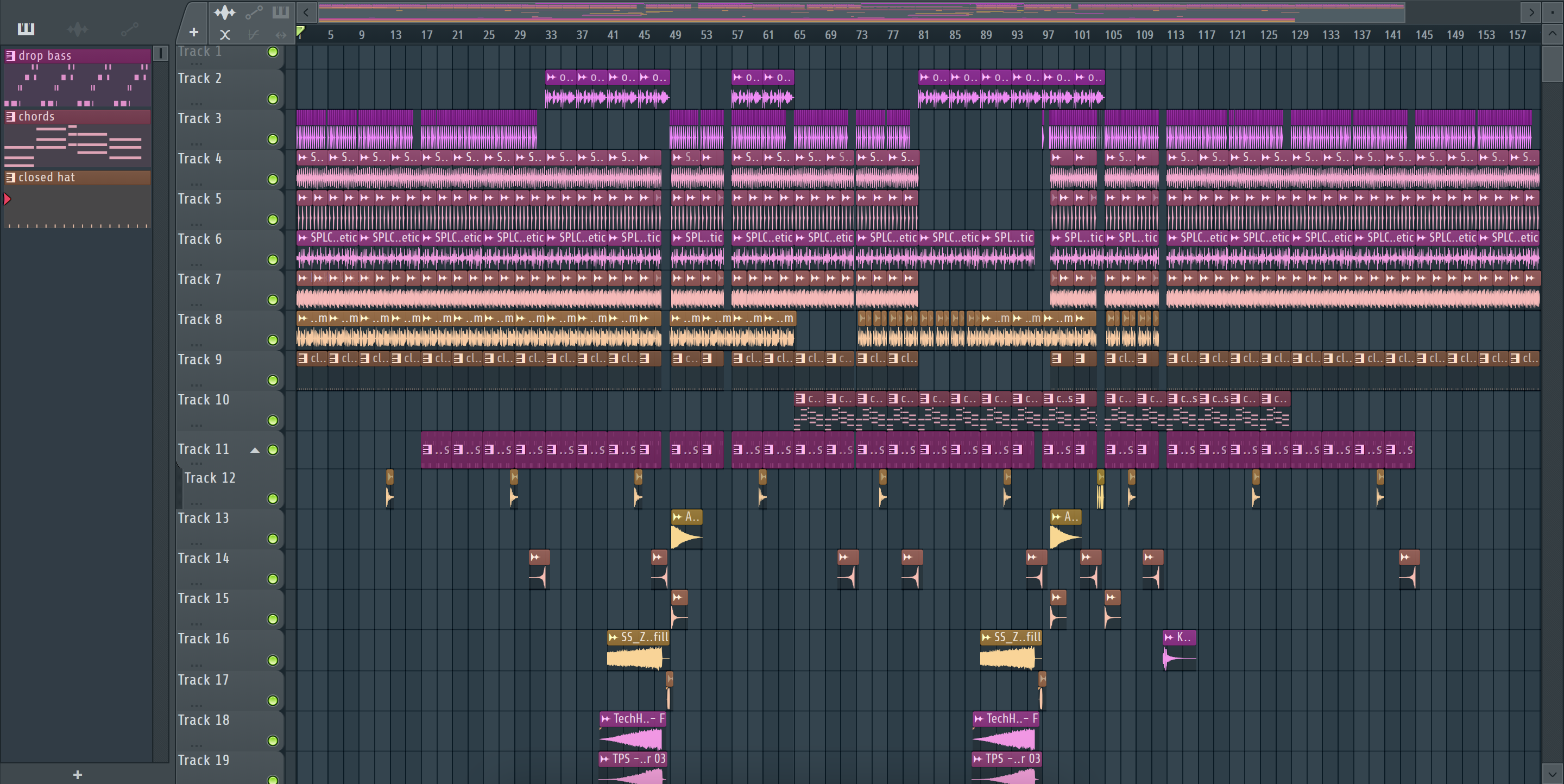
Task: Select the Track 12 header
Action: pos(233,489)
